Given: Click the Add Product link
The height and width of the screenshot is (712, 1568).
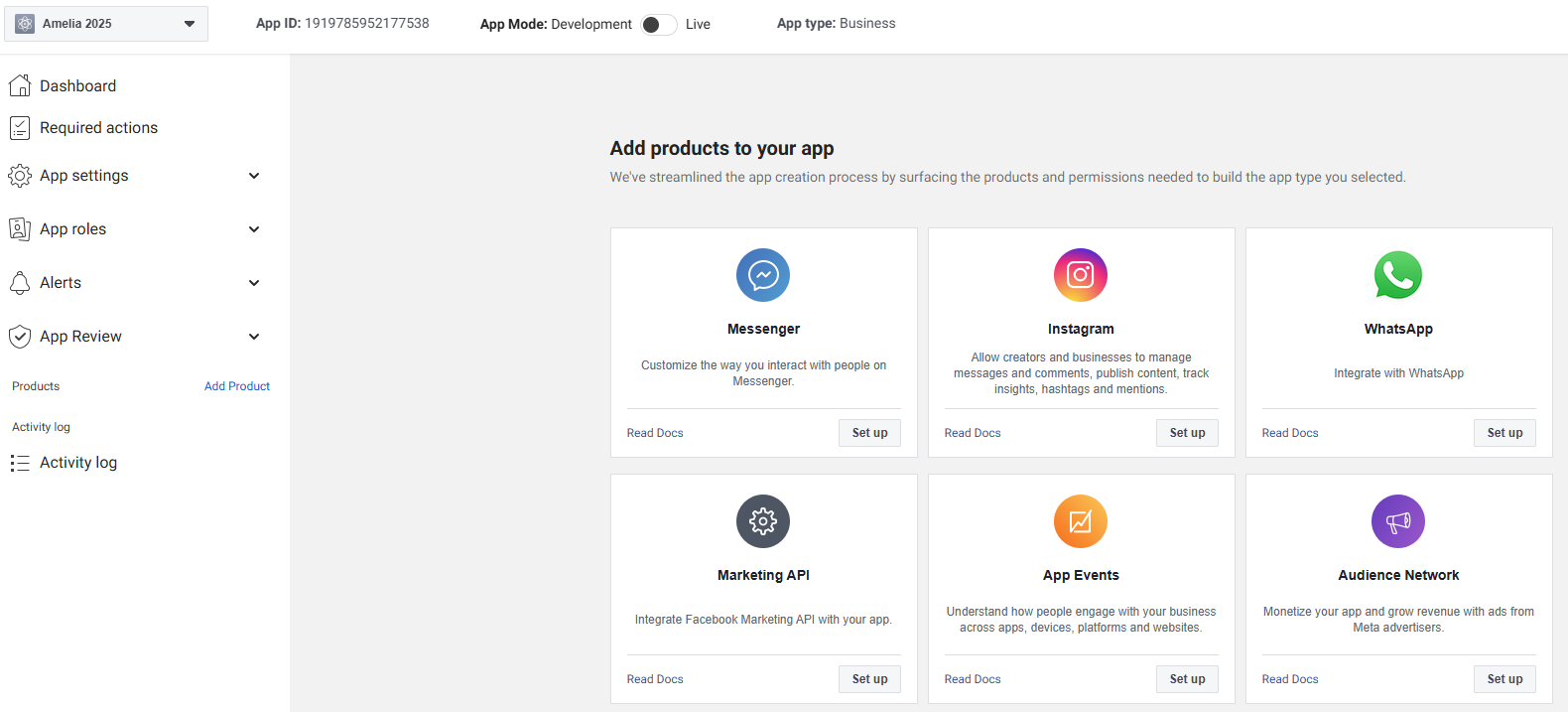Looking at the screenshot, I should (x=237, y=386).
